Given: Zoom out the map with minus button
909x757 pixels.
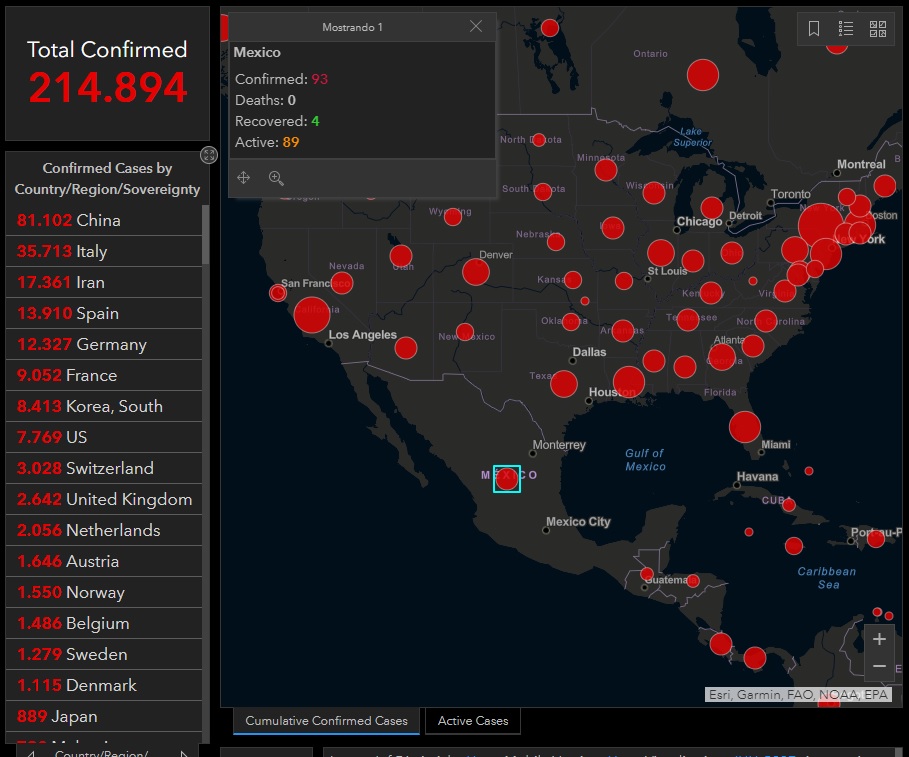Looking at the screenshot, I should 879,666.
